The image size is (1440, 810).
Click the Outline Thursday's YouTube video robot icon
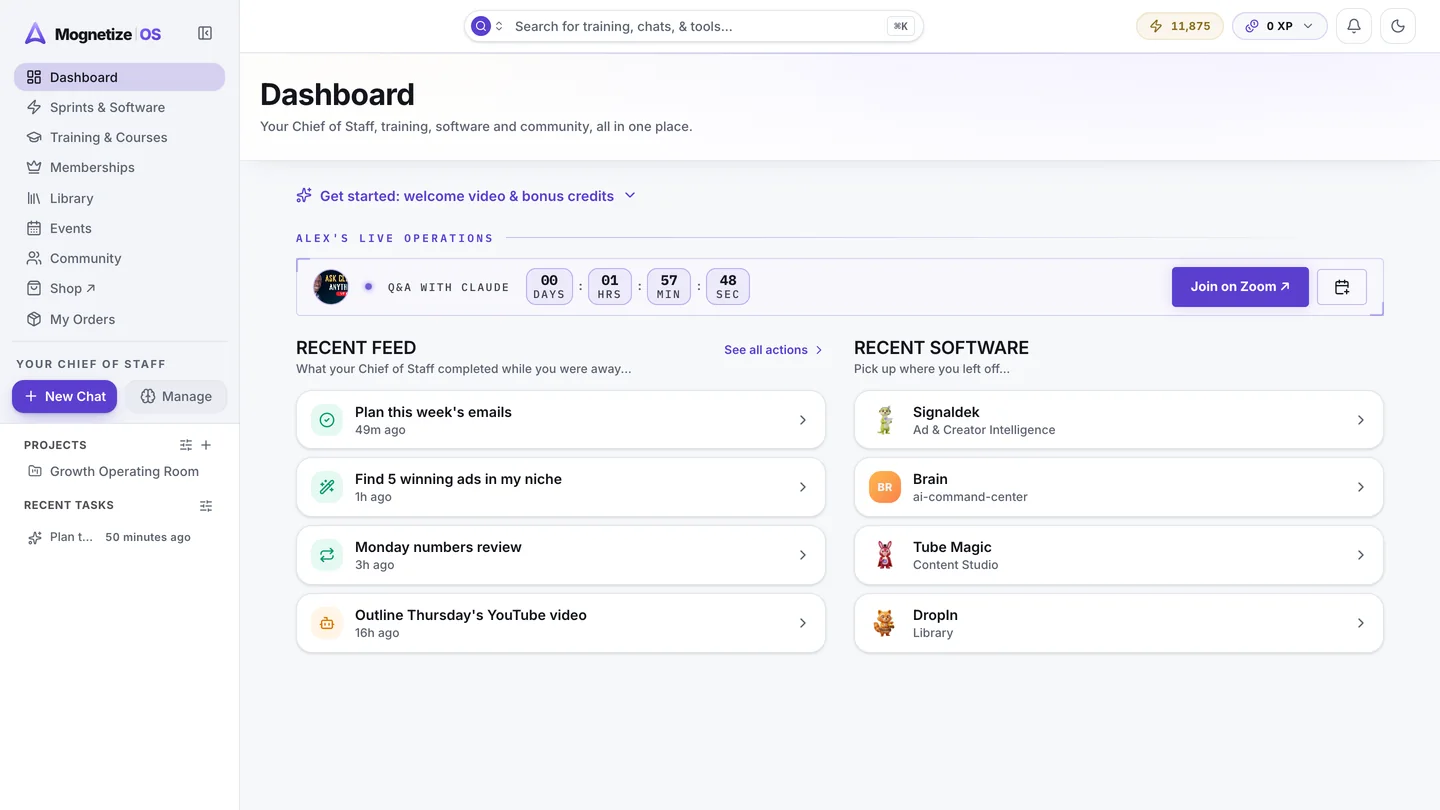pos(327,623)
